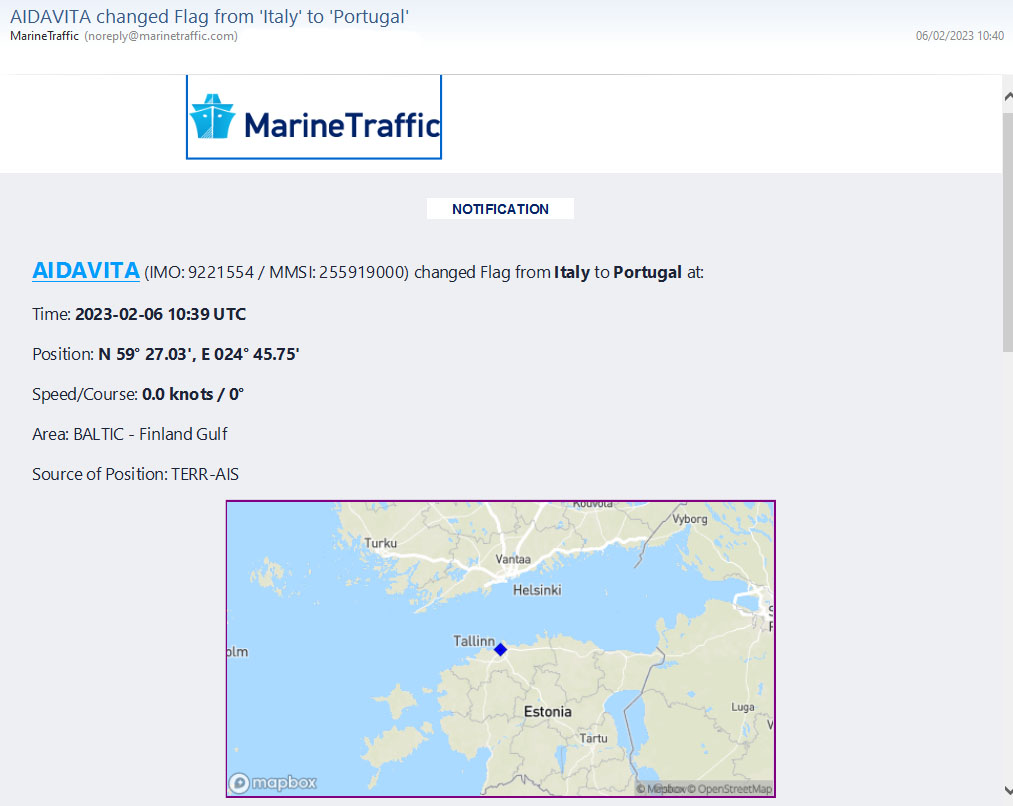Screen dimensions: 1013x806
Task: Click the 2023-02-06 10:39 UTC time value
Action: point(160,314)
